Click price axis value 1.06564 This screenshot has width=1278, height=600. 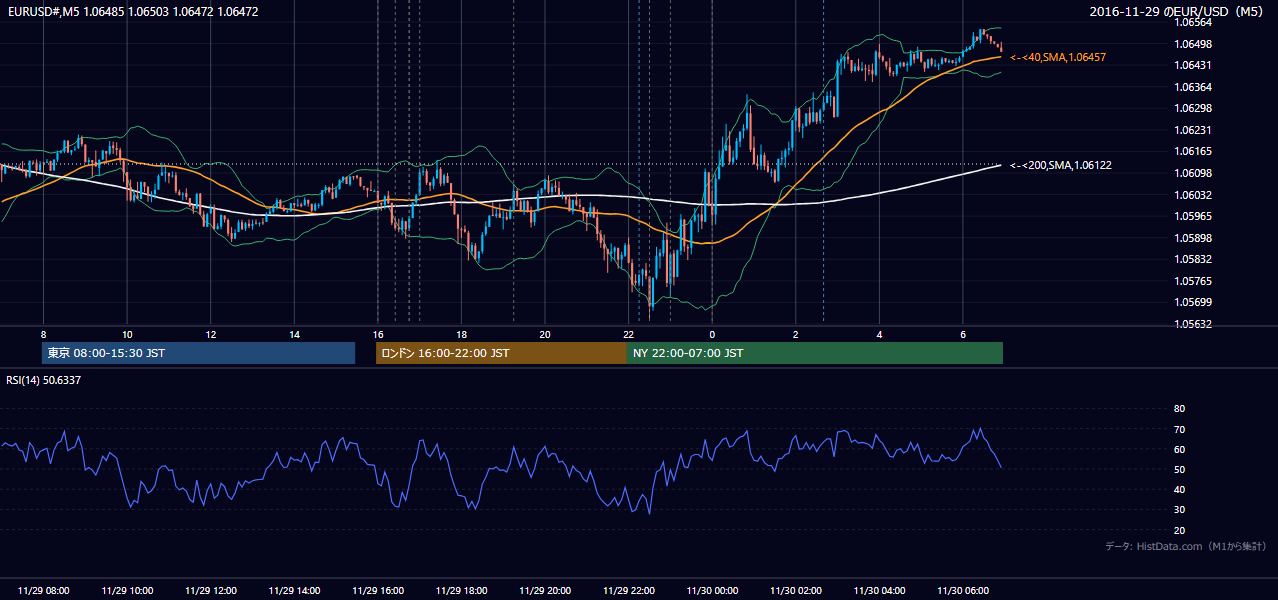(x=1193, y=22)
